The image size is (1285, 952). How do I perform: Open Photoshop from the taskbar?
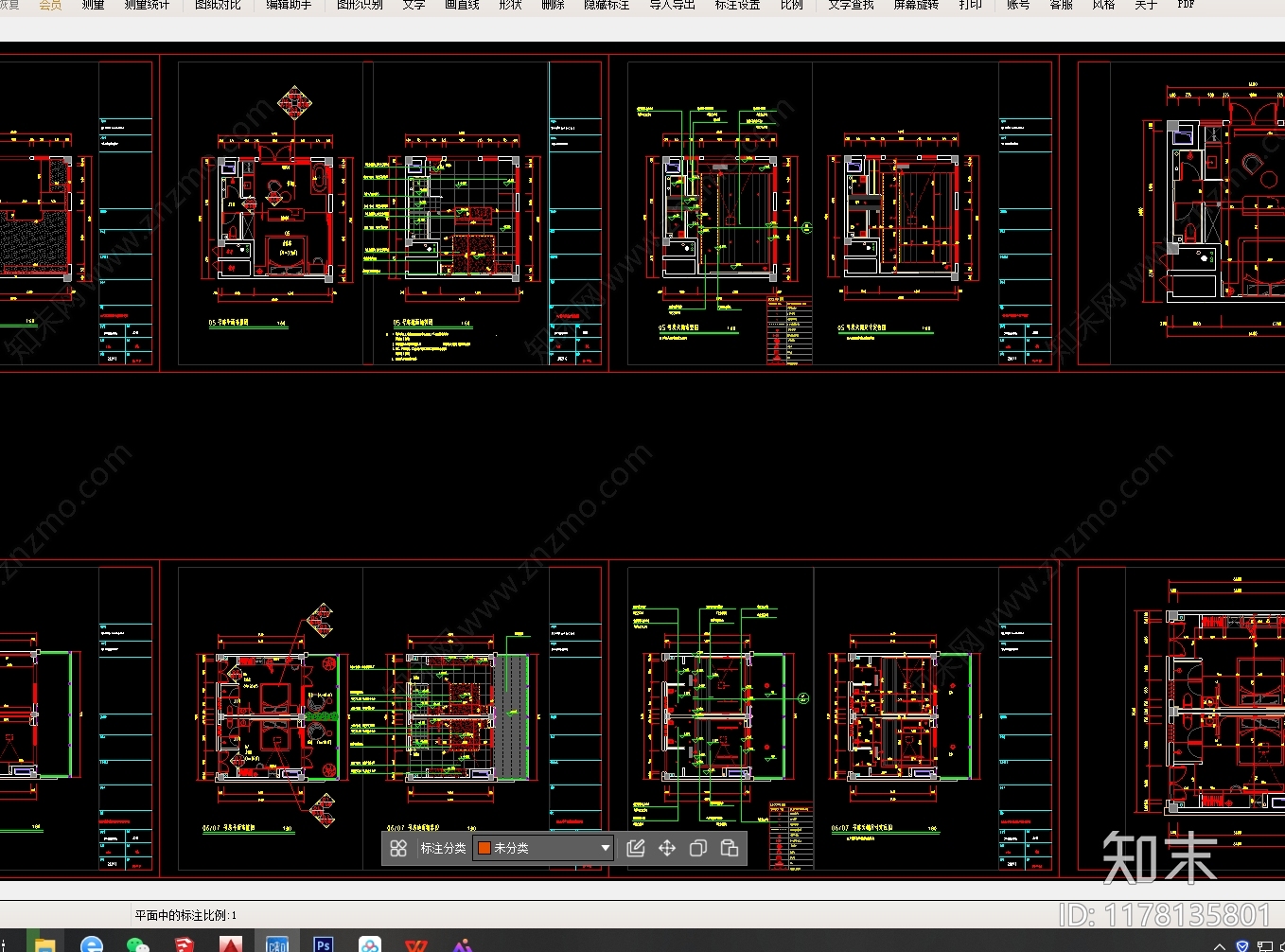point(324,944)
